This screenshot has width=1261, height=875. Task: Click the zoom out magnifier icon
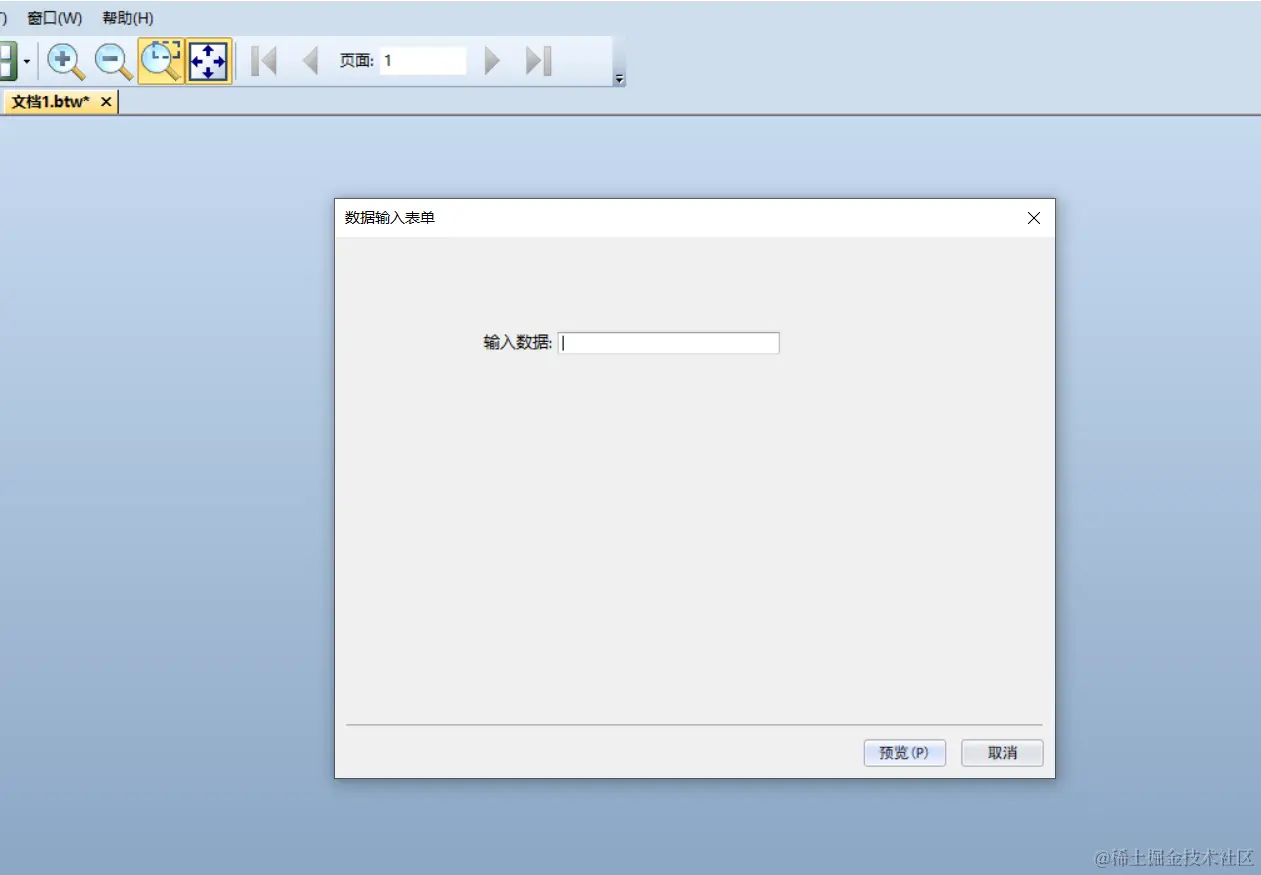[113, 61]
